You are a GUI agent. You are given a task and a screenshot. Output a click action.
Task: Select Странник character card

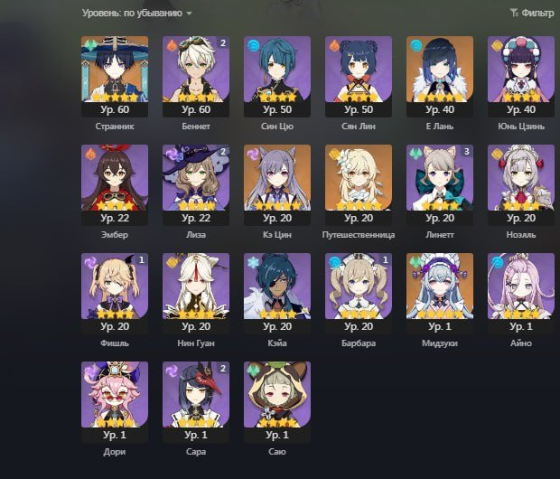click(115, 76)
